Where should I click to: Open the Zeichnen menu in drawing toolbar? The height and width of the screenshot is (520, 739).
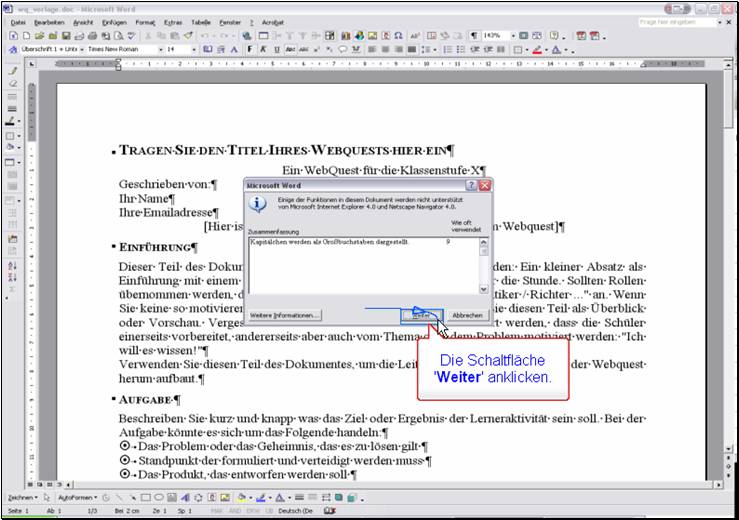click(x=22, y=497)
